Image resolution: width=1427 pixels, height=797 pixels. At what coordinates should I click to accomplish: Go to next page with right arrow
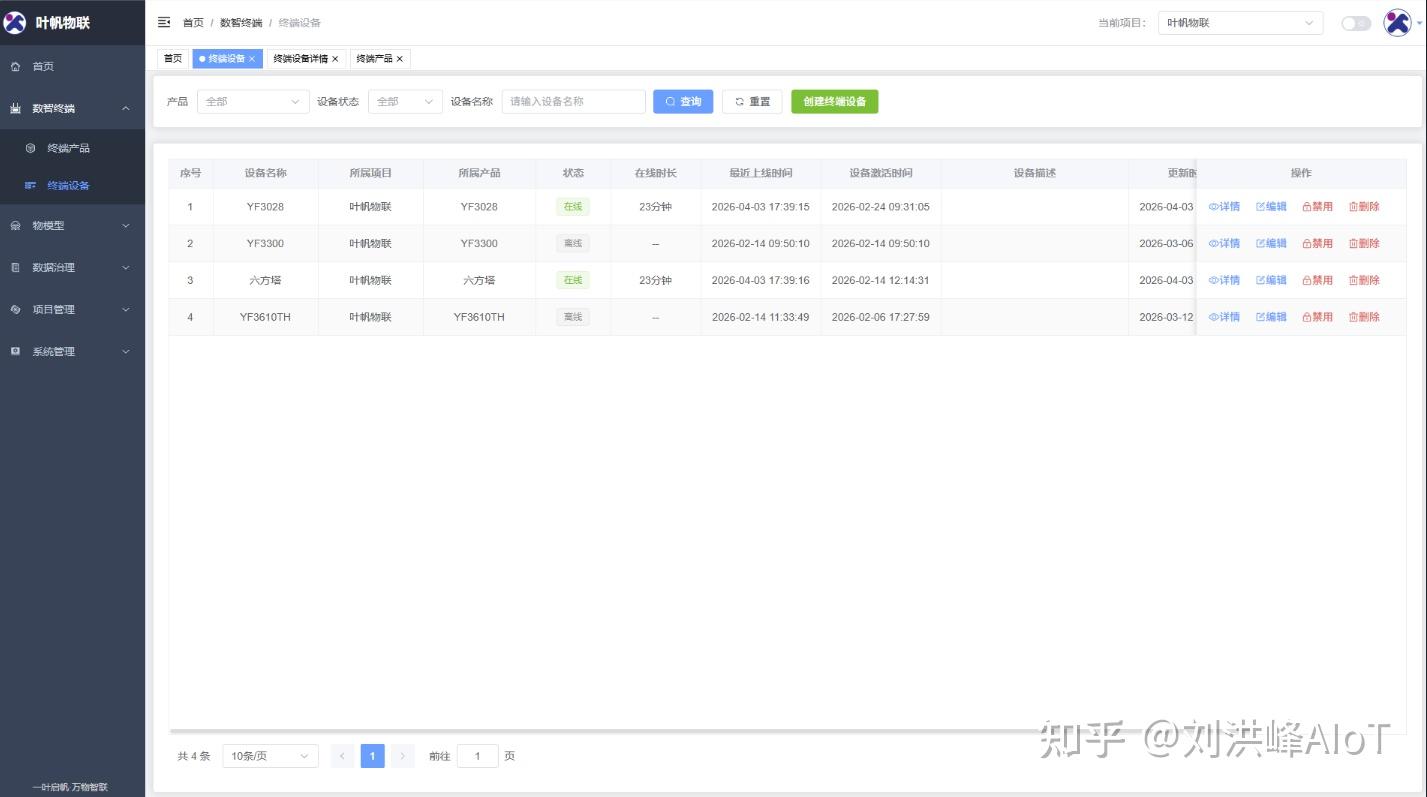[x=402, y=757]
